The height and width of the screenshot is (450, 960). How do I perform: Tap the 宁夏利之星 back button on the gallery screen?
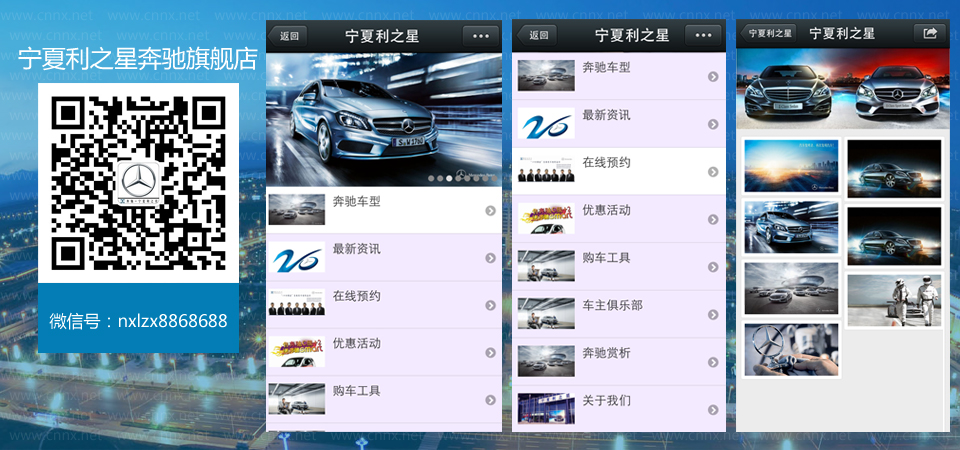[x=768, y=33]
